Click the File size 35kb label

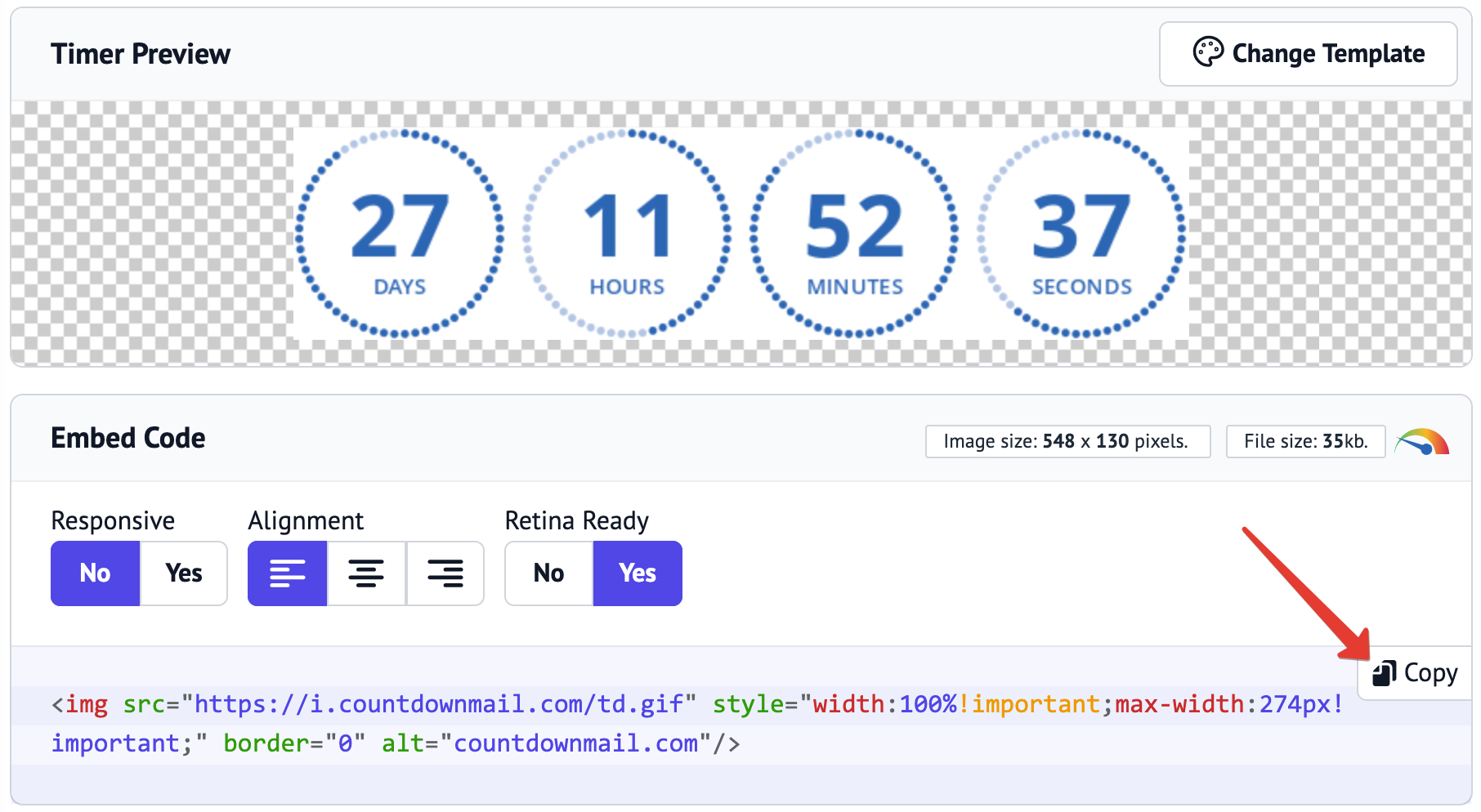click(1305, 441)
